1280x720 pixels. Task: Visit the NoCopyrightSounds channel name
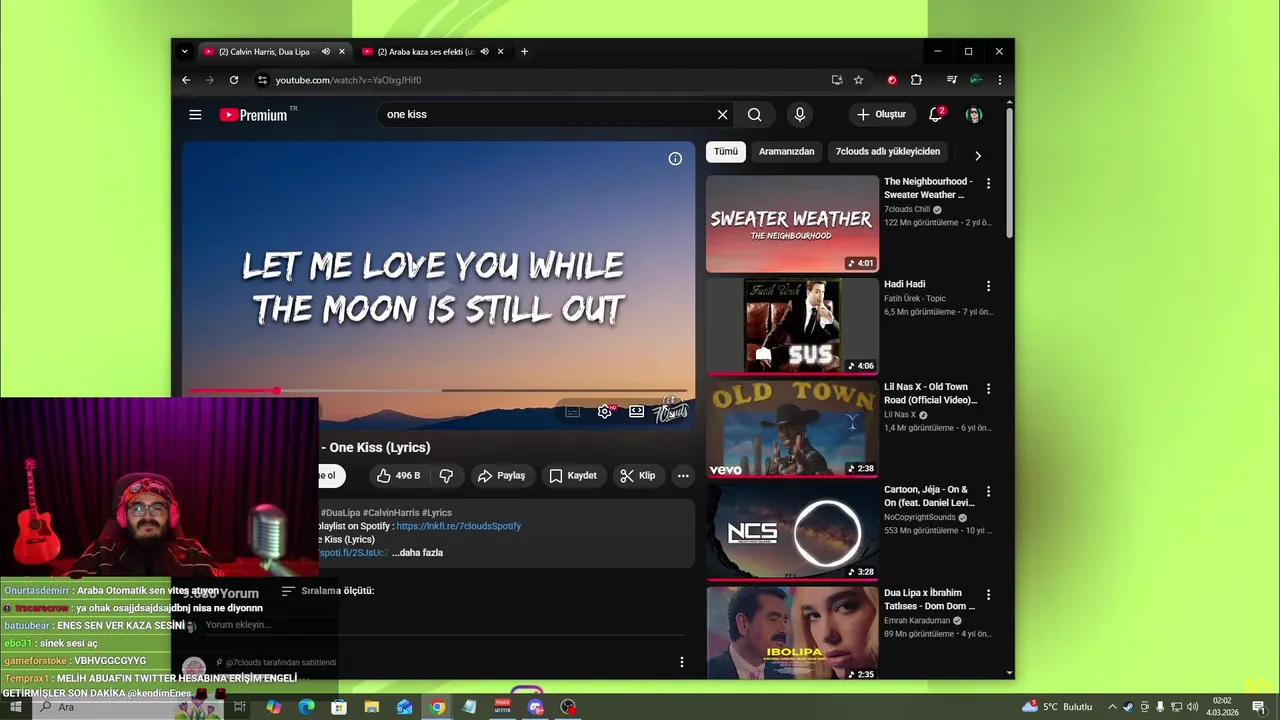(x=919, y=518)
